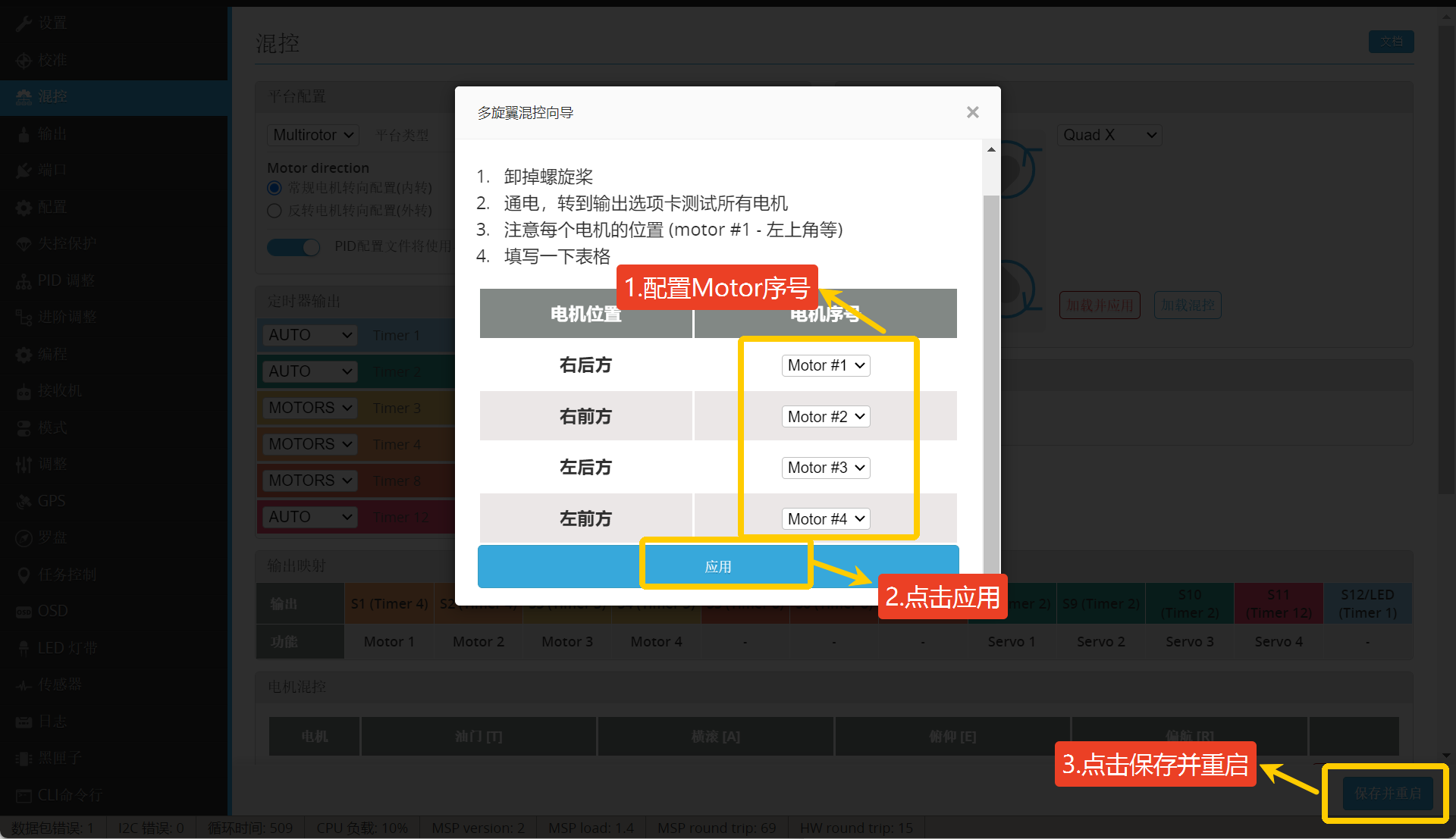This screenshot has height=839, width=1456.
Task: Open 失控保护 failsafe parachute icon
Action: click(24, 244)
